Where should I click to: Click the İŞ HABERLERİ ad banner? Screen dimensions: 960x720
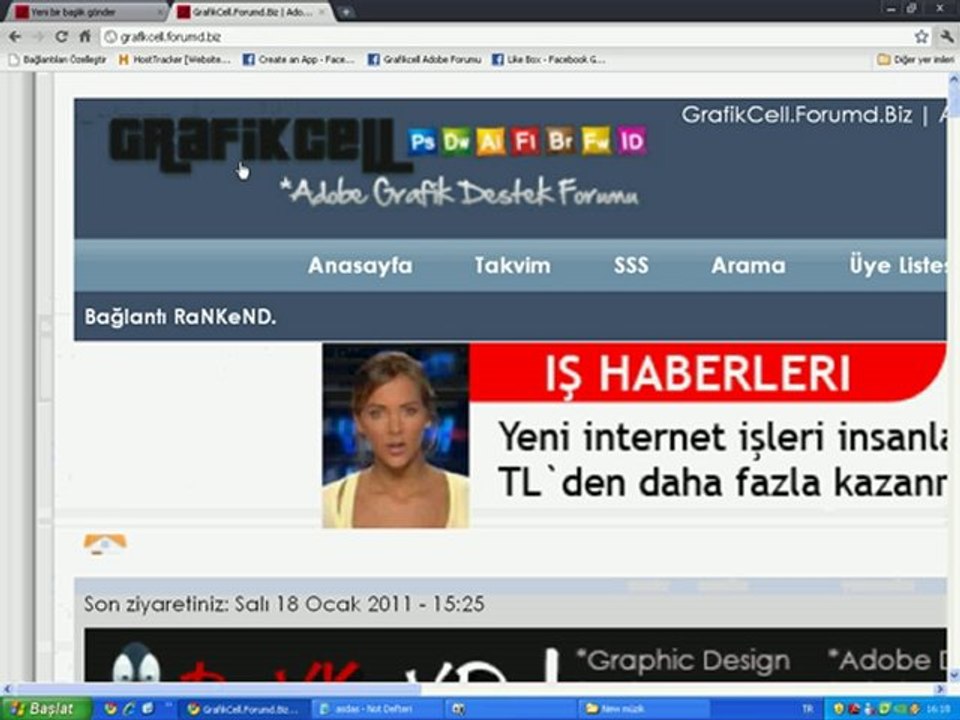click(x=707, y=372)
